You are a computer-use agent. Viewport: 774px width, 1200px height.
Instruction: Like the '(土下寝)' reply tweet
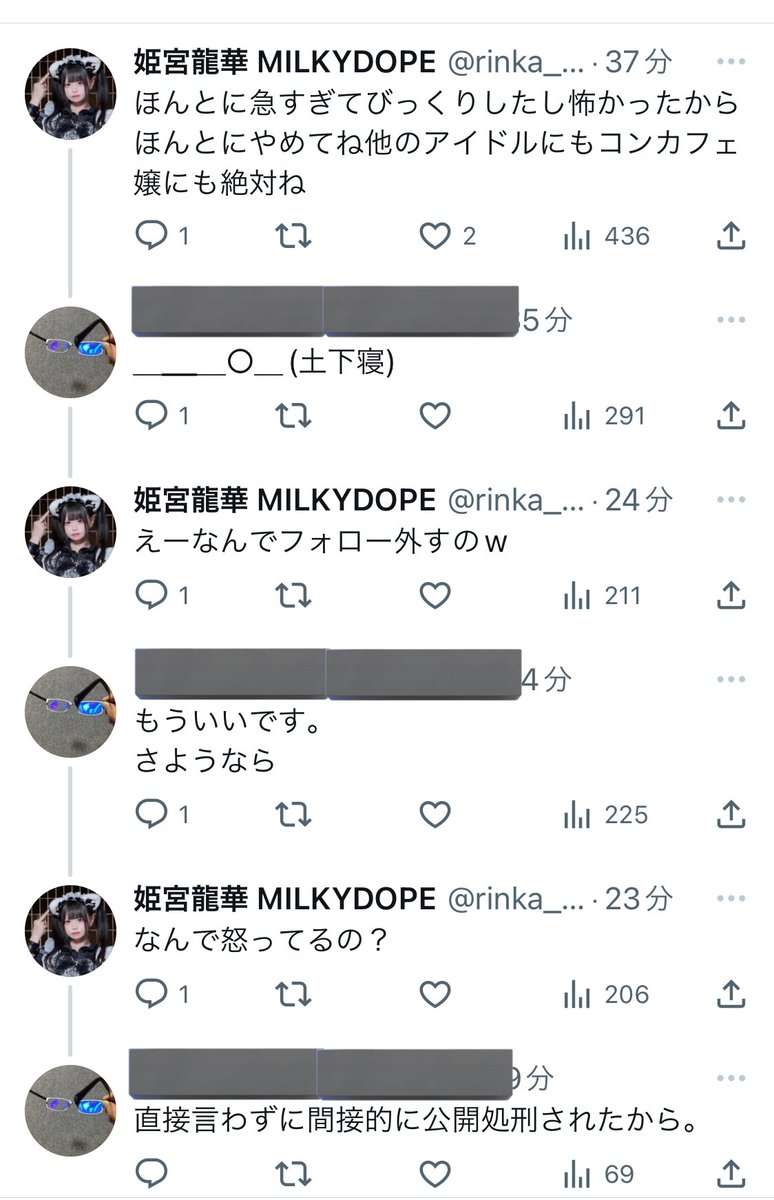[434, 416]
